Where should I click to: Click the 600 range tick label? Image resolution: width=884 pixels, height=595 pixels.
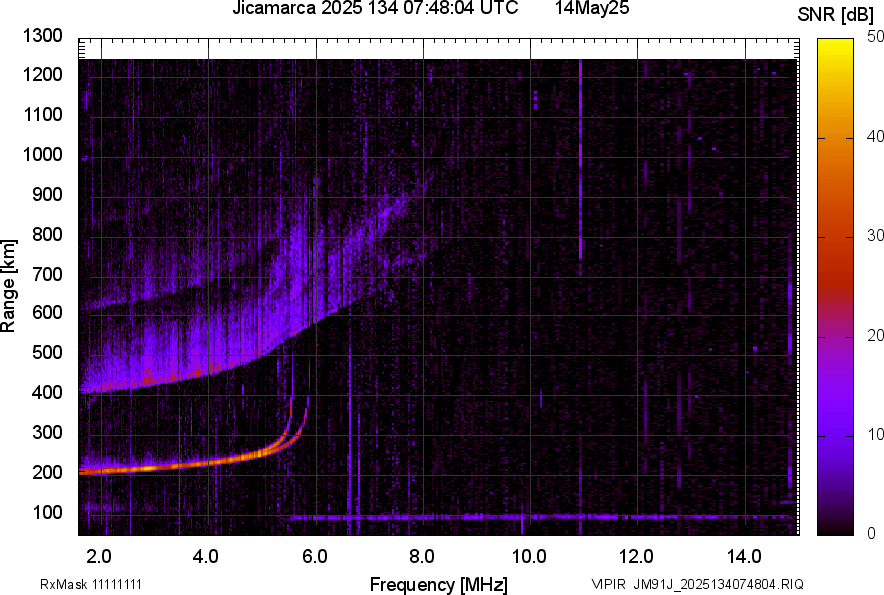(47, 312)
